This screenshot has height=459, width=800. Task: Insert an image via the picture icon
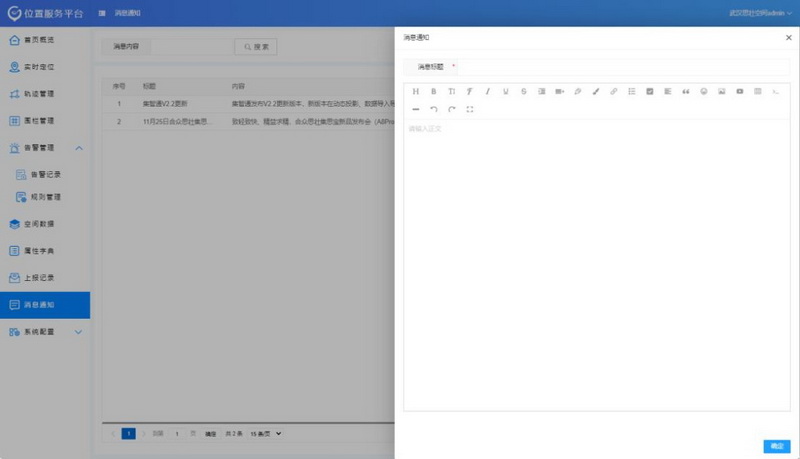(x=722, y=92)
